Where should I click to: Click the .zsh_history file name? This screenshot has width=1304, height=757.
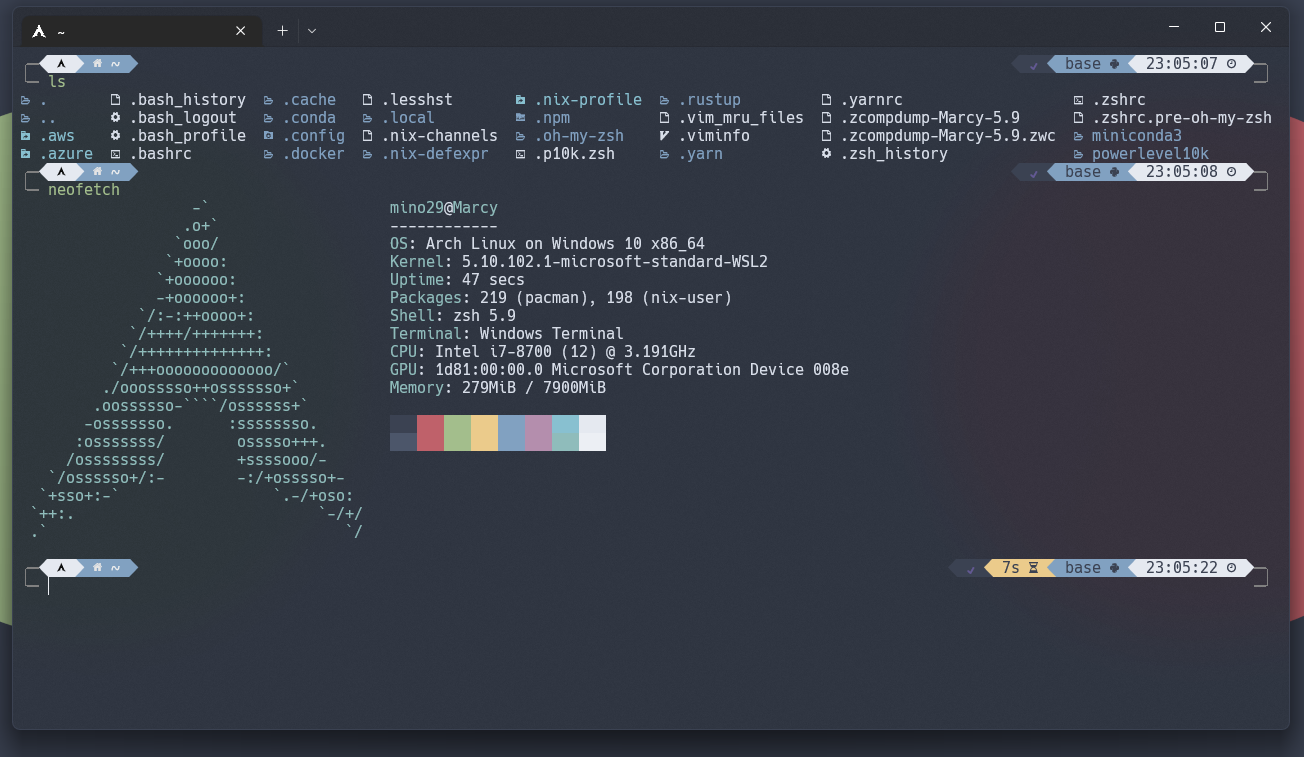coord(894,154)
